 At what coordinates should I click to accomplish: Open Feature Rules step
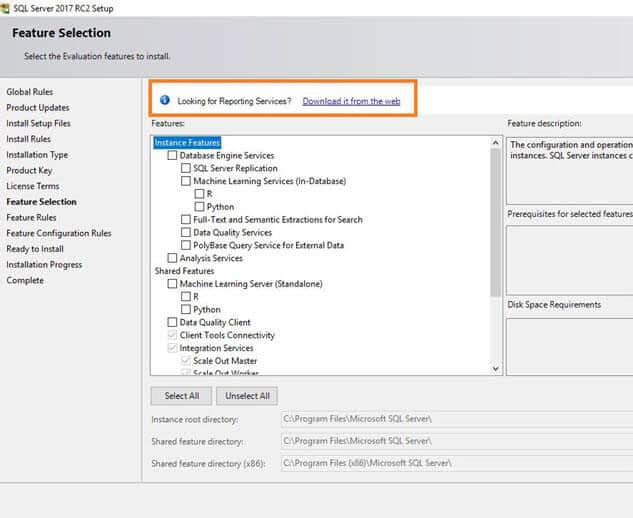pyautogui.click(x=31, y=218)
